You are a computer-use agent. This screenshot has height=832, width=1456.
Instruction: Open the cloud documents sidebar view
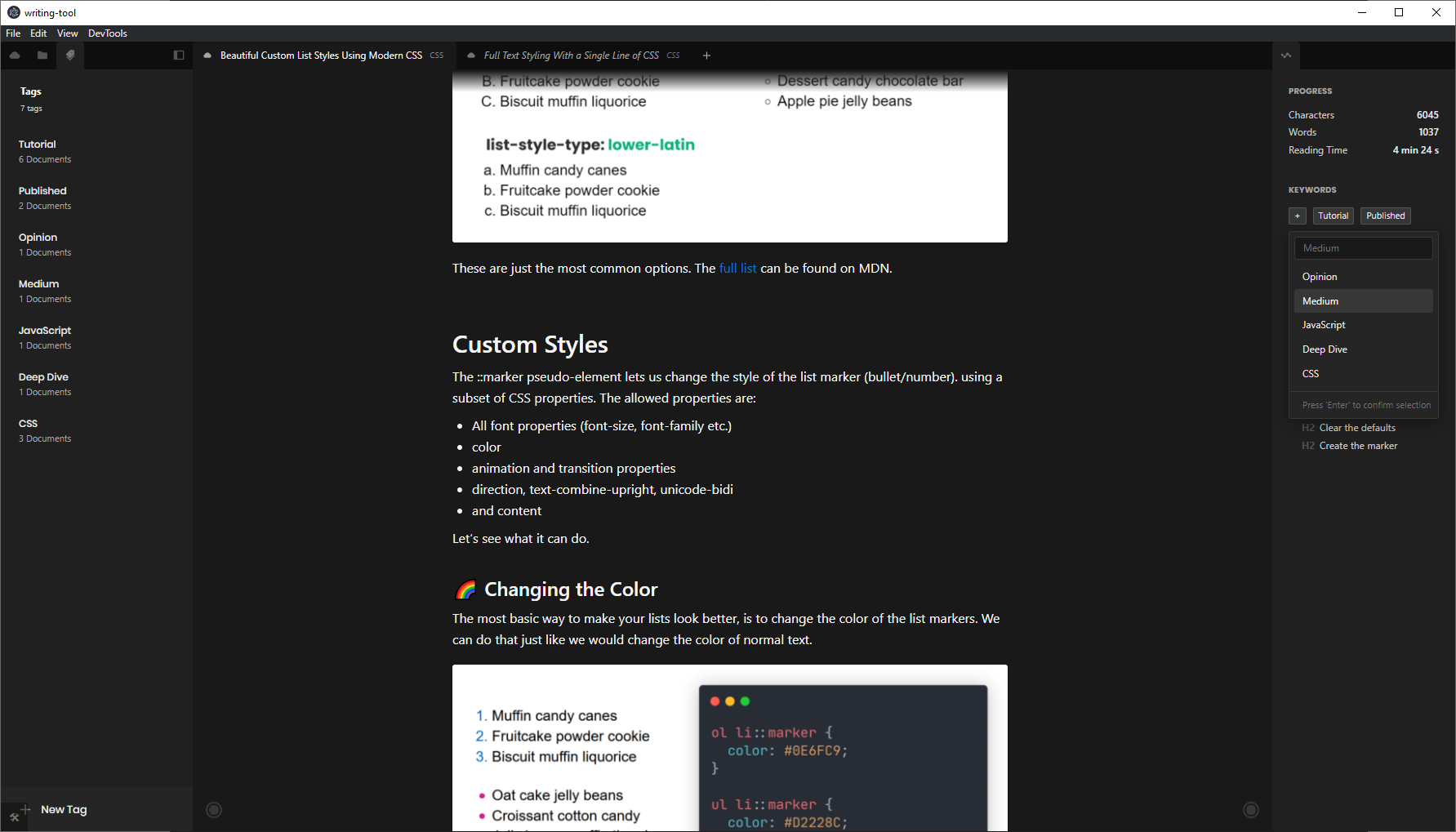pos(15,56)
